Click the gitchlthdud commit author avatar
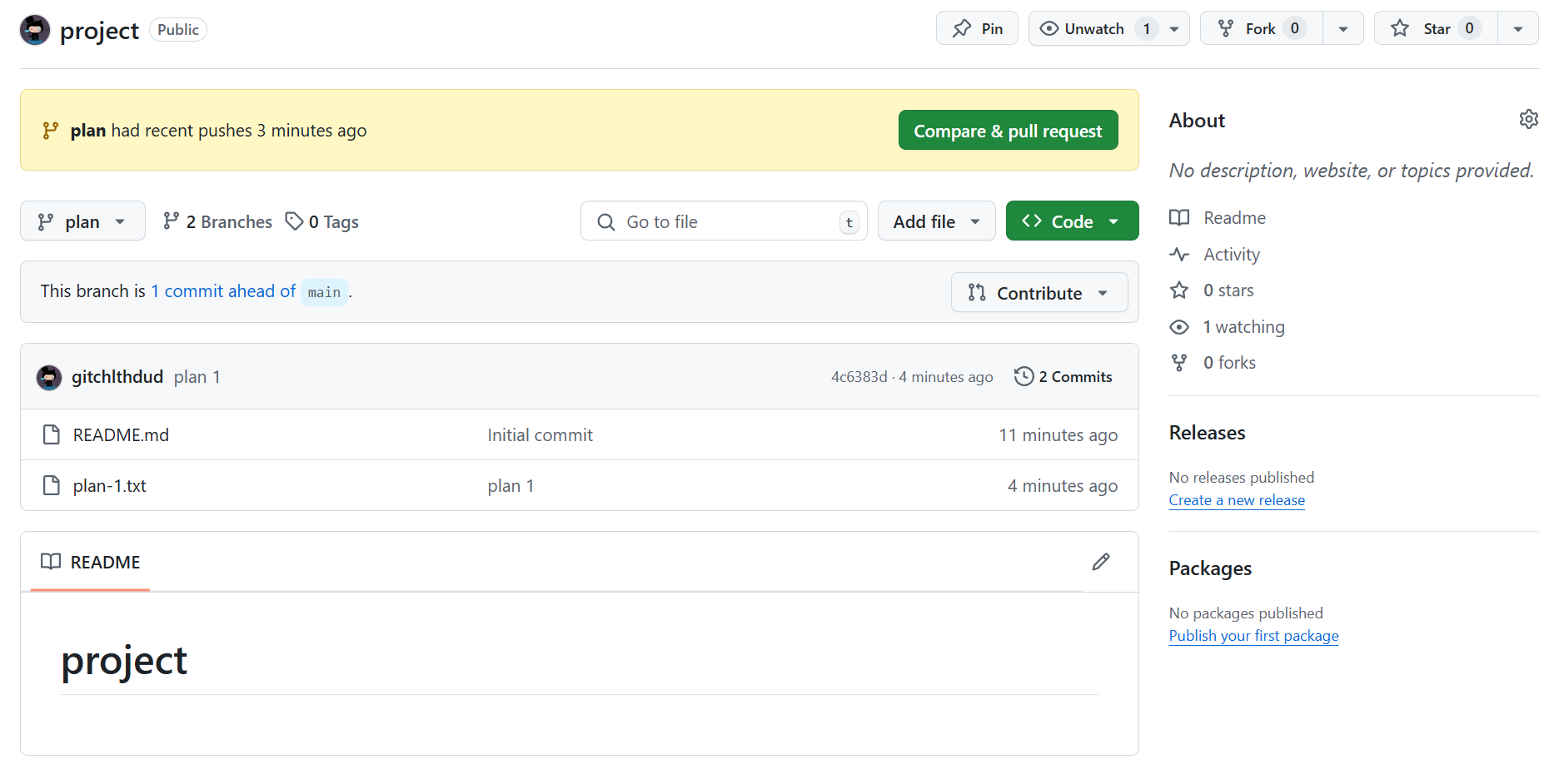 point(49,377)
